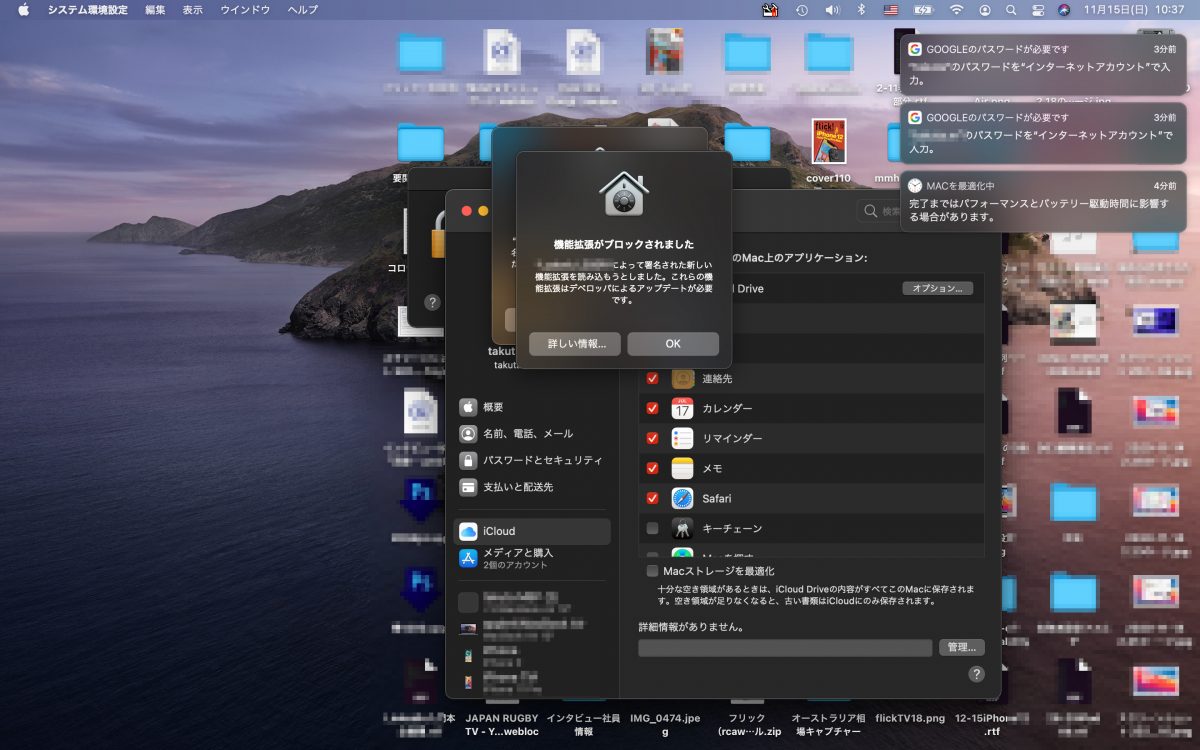Uncheck the リマインダー checkbox
This screenshot has height=750, width=1200.
click(652, 439)
